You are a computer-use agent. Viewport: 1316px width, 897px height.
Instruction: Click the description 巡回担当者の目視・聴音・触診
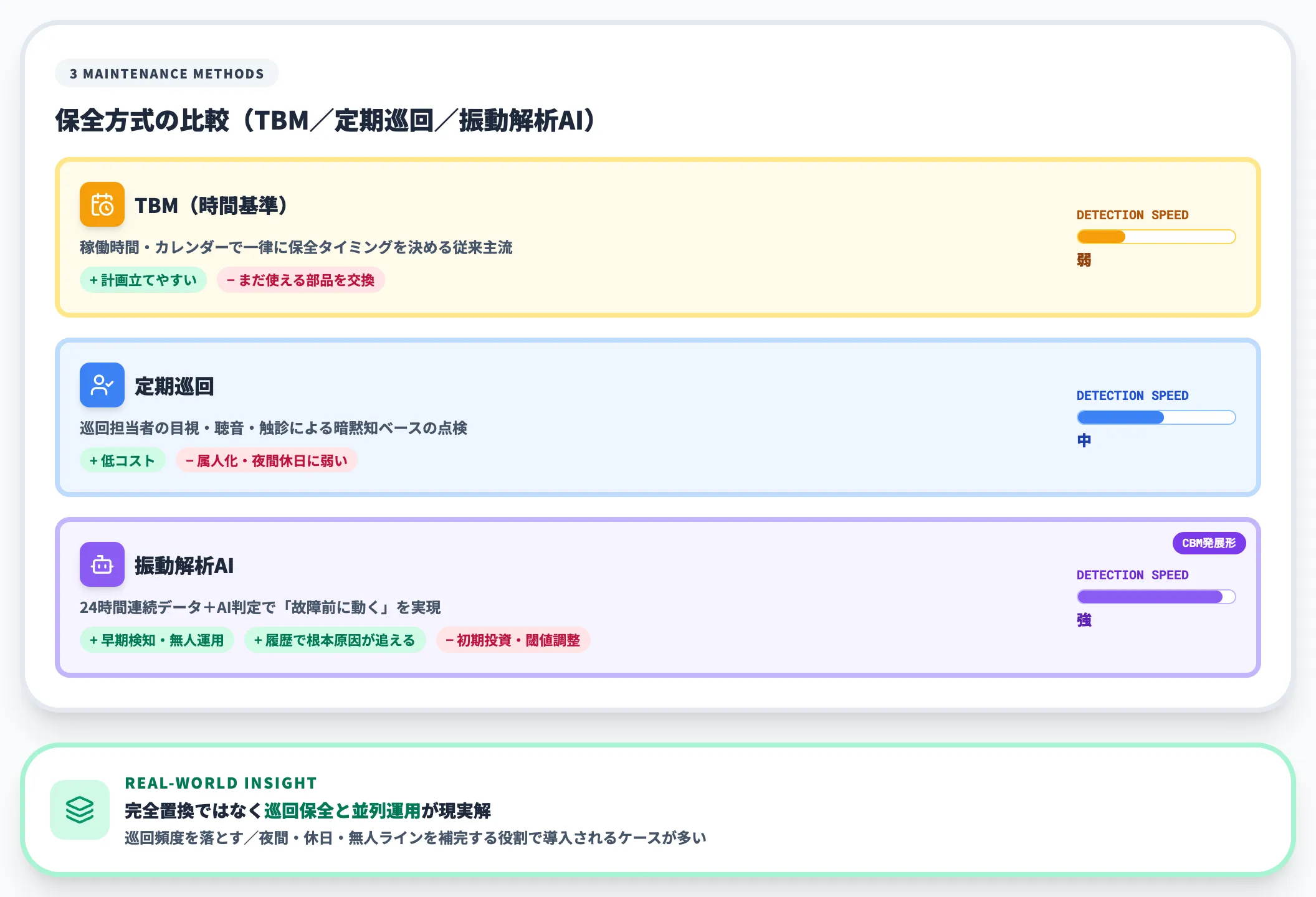pyautogui.click(x=274, y=428)
